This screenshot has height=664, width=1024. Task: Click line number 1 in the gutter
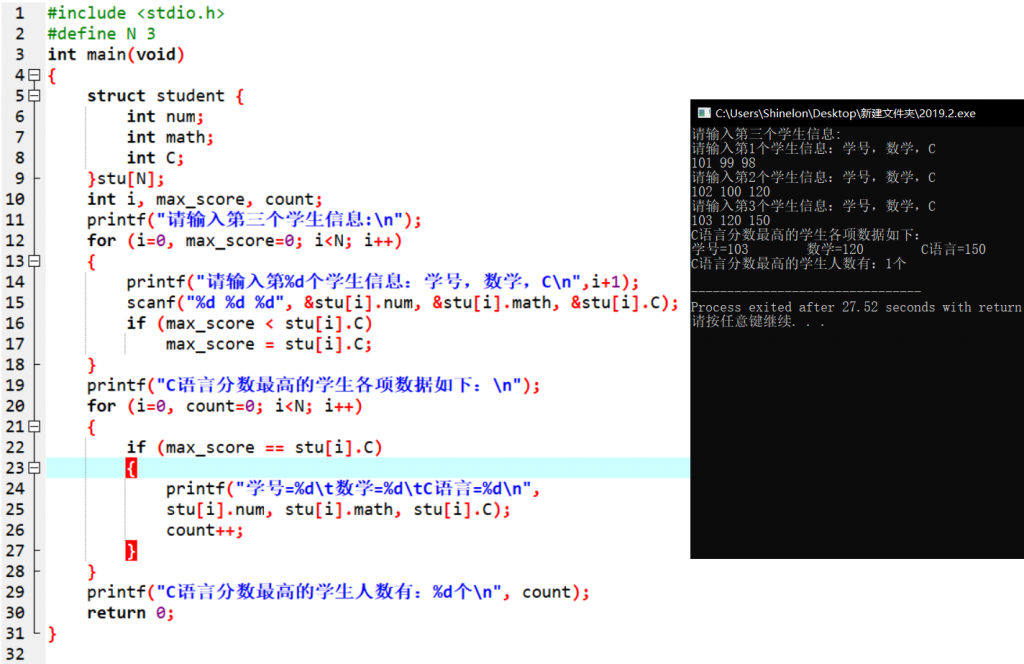(19, 13)
